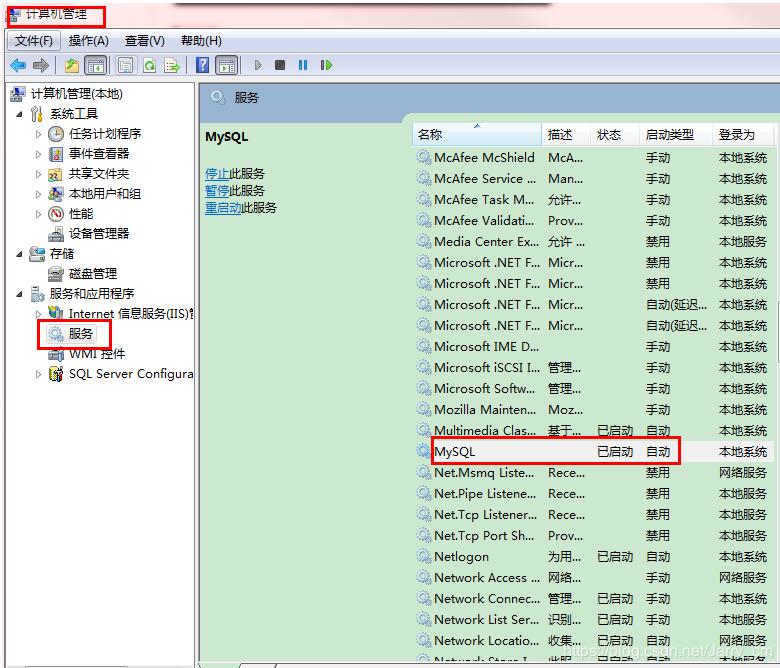Collapse the 服务和应用程序 tree node

[19, 294]
